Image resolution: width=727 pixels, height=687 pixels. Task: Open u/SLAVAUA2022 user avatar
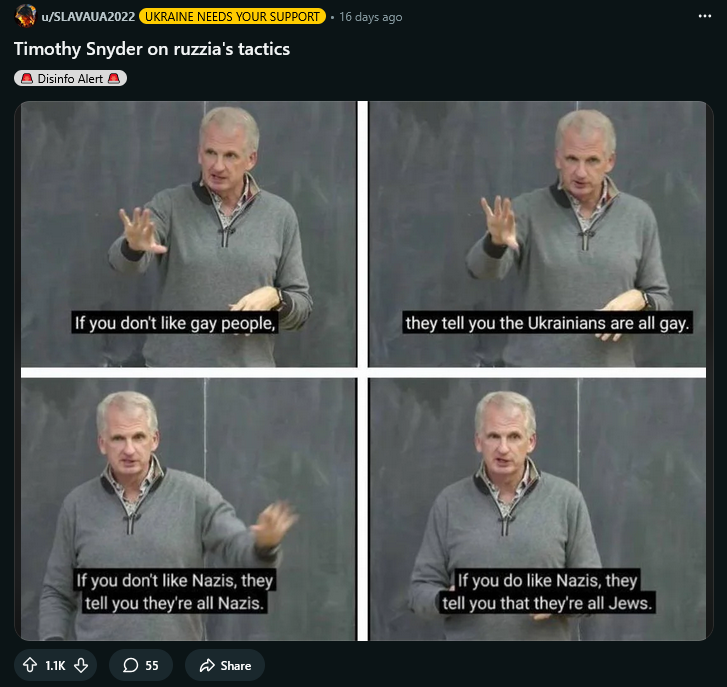pyautogui.click(x=25, y=16)
